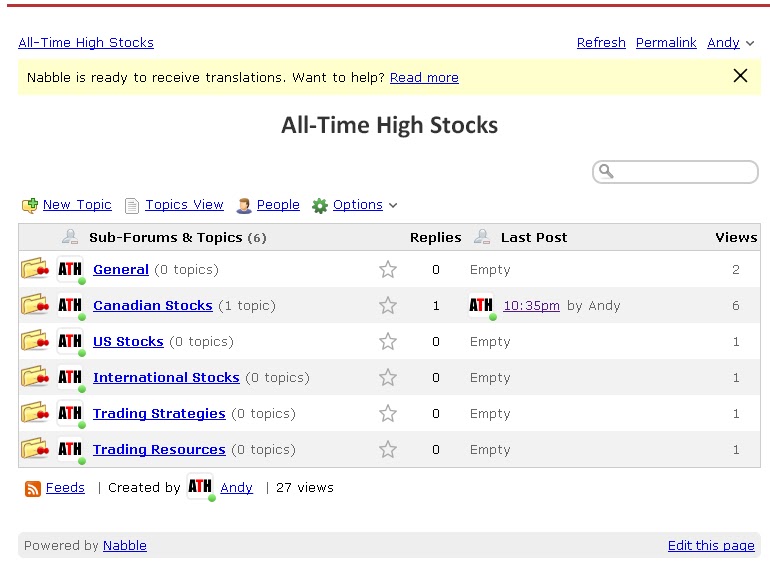Open the Andy account link at top
Viewport: 770px width, 561px height.
[x=723, y=42]
